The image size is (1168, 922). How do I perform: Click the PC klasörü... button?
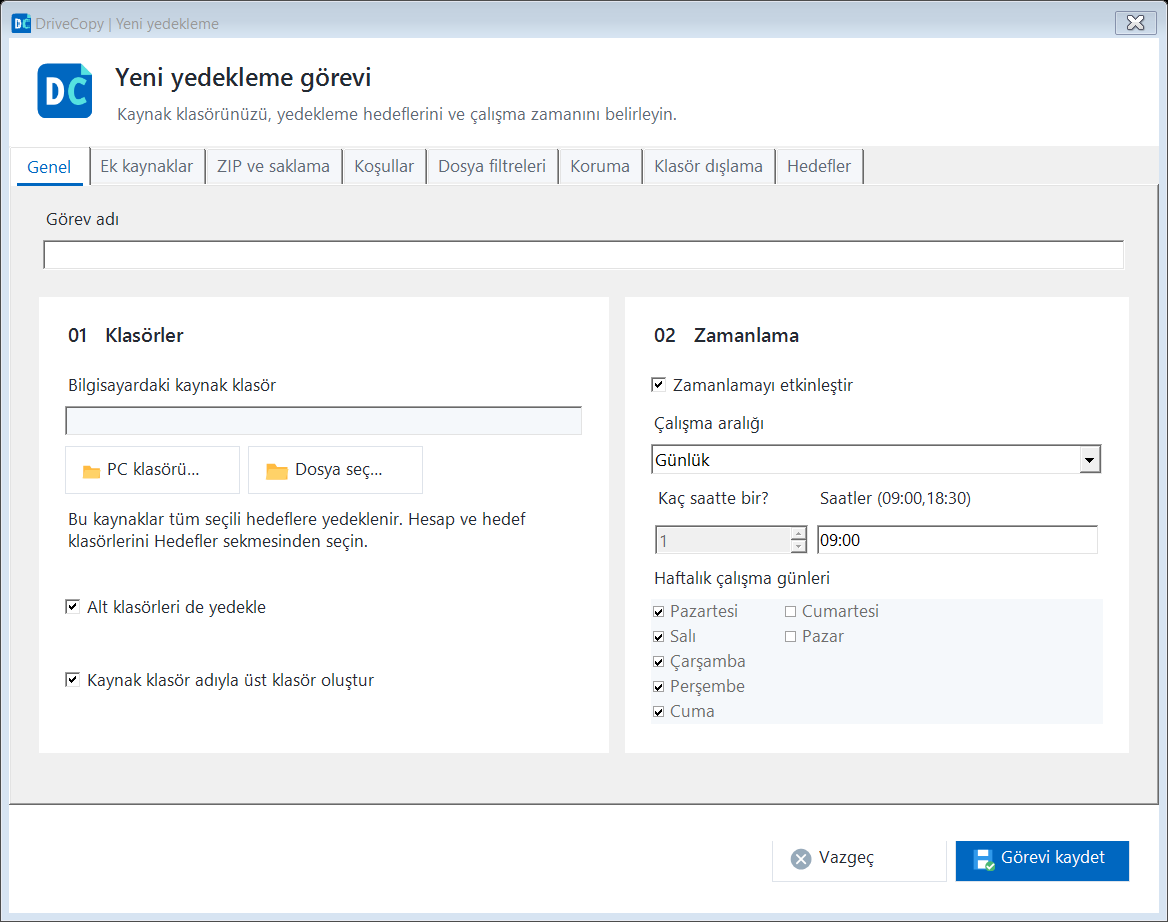coord(153,470)
